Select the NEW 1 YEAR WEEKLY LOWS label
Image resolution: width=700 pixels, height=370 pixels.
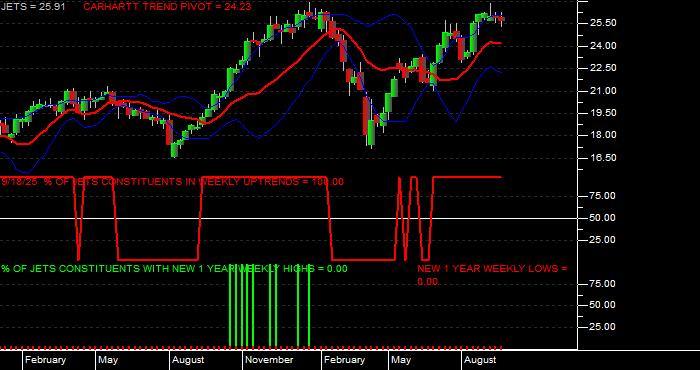tap(492, 275)
